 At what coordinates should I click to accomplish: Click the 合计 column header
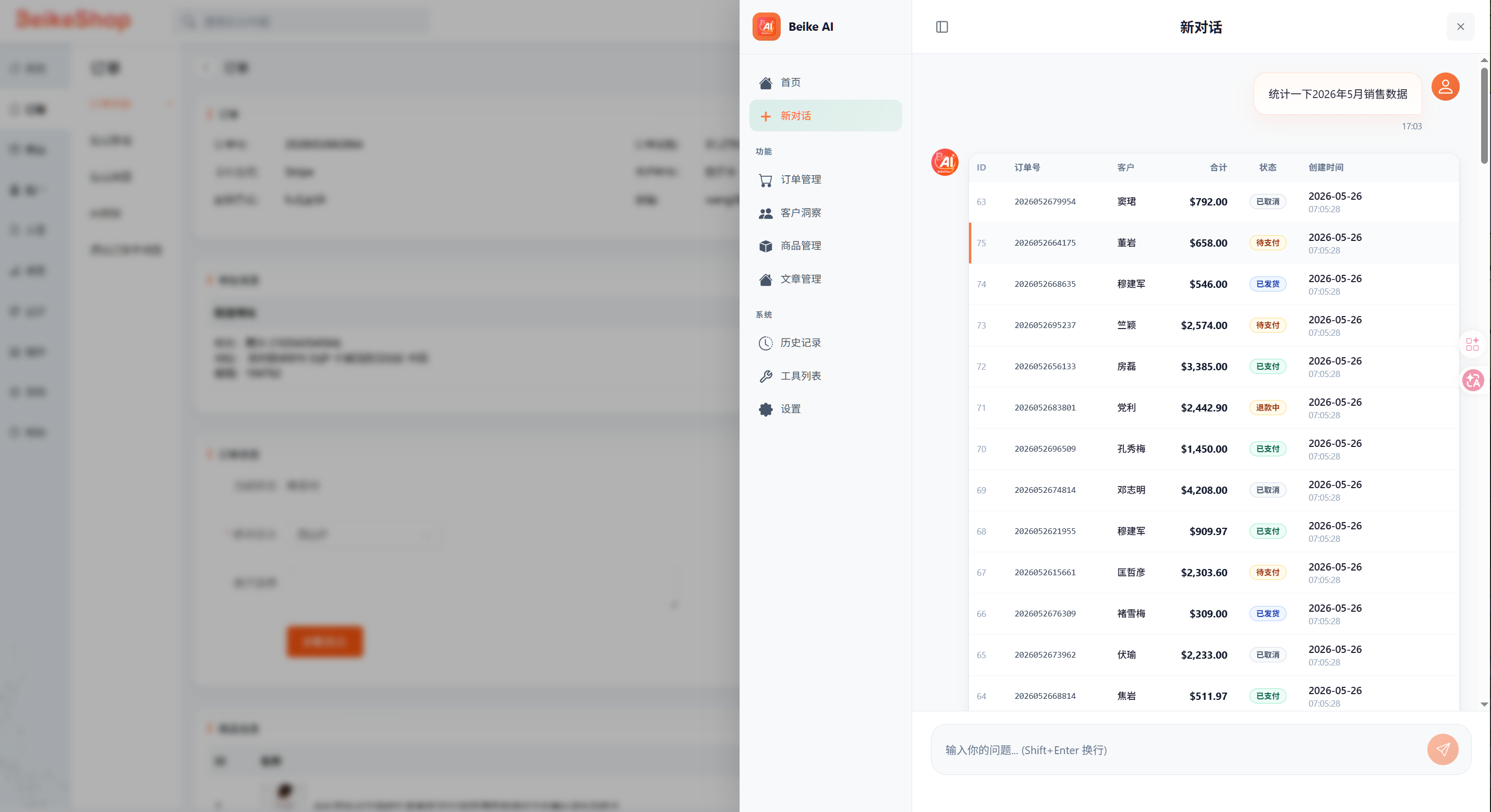pyautogui.click(x=1218, y=167)
